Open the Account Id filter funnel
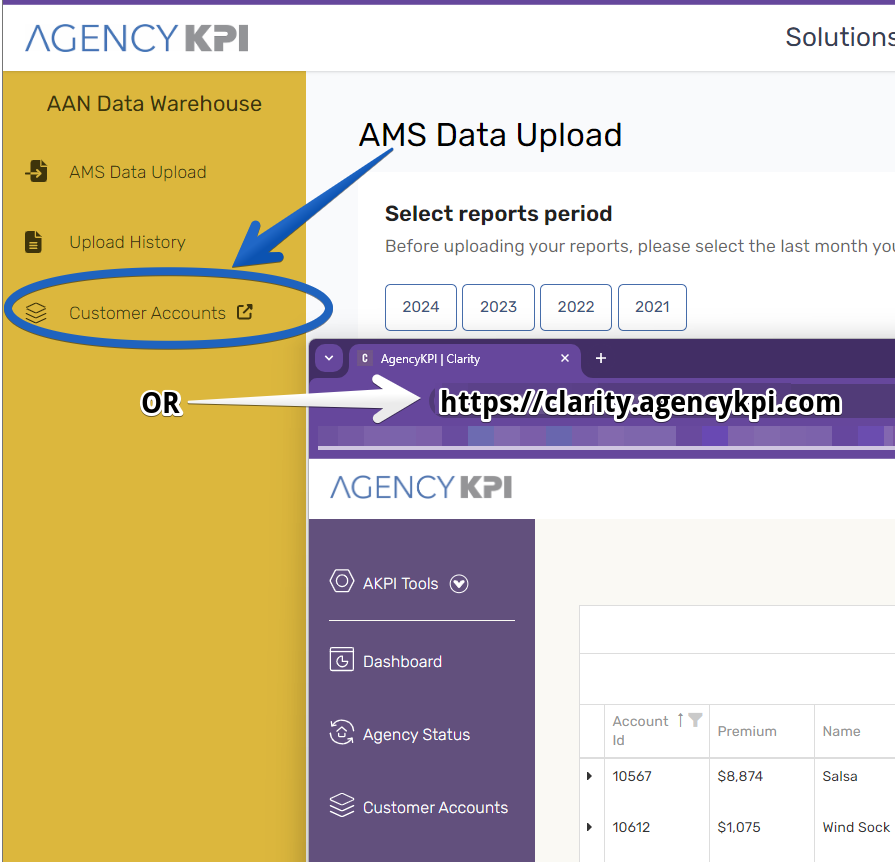The height and width of the screenshot is (862, 895). pos(695,720)
